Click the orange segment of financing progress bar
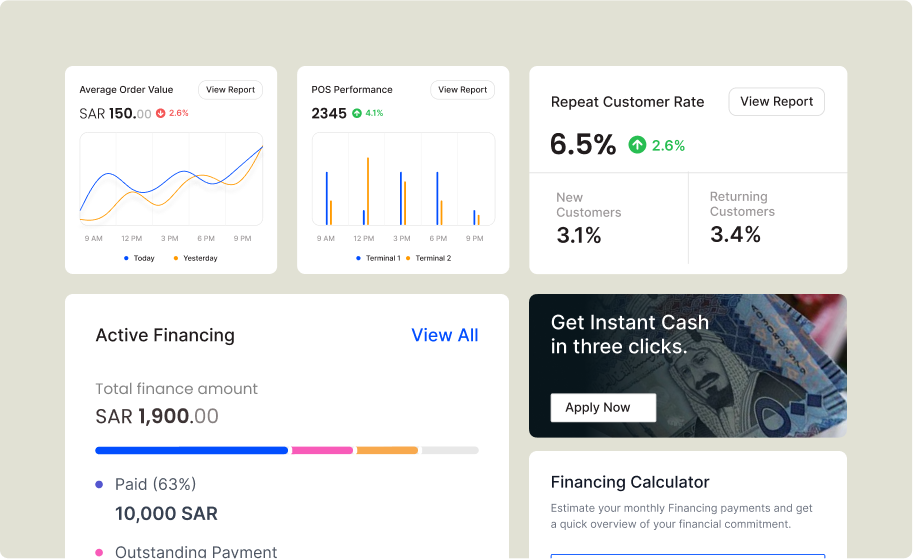Image resolution: width=913 pixels, height=559 pixels. pyautogui.click(x=387, y=450)
